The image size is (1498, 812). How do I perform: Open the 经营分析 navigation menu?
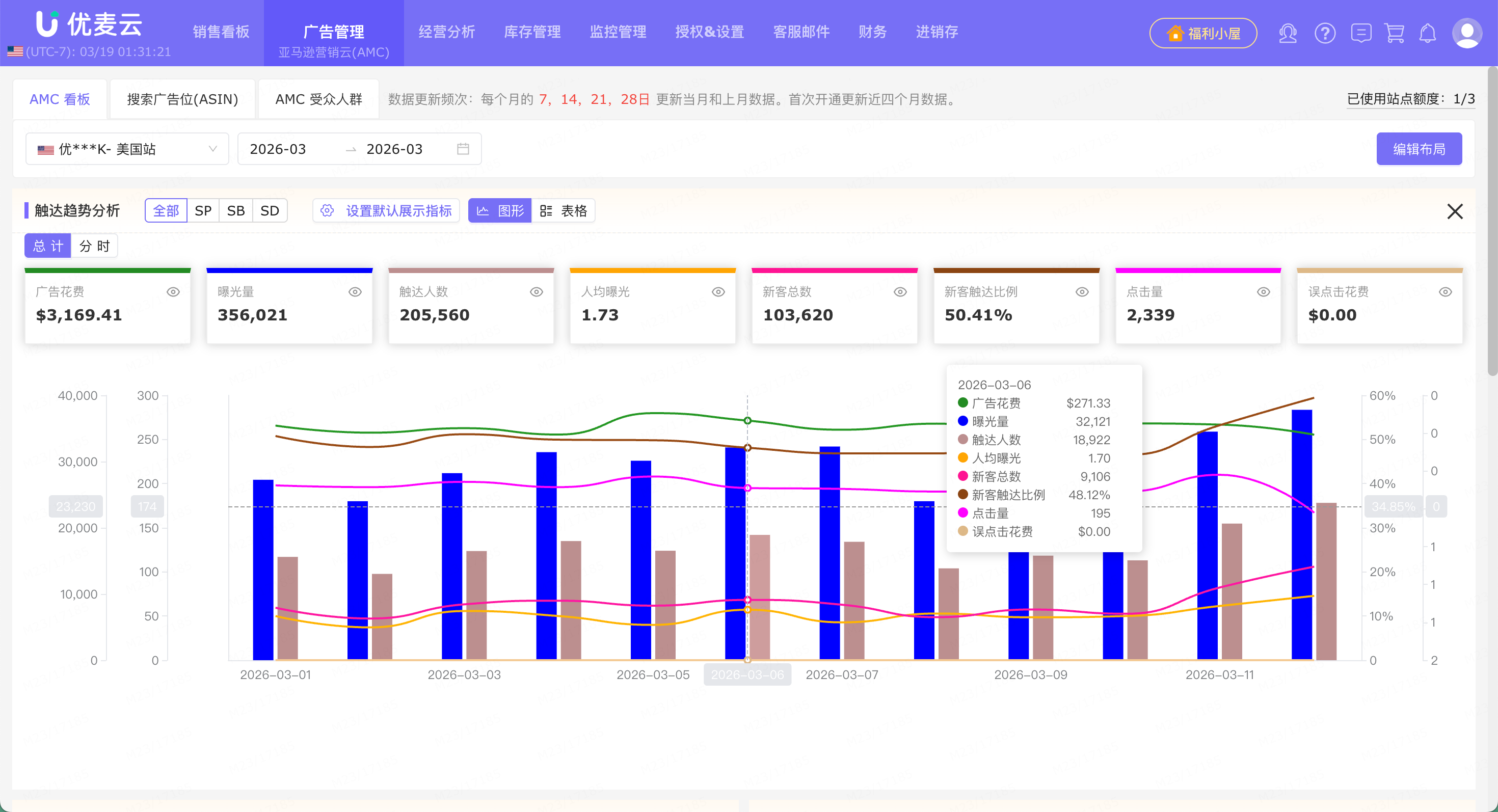pyautogui.click(x=447, y=32)
